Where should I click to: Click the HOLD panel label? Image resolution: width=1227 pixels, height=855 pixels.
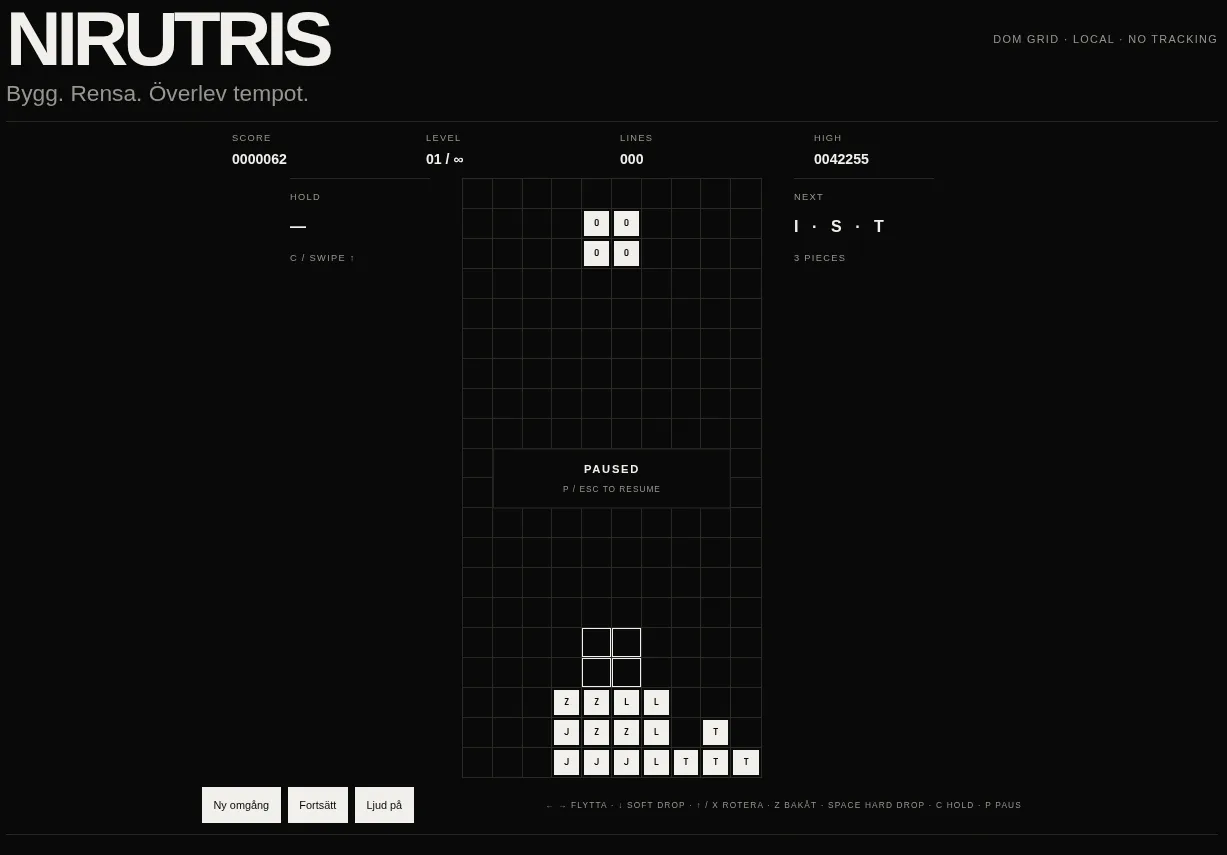(x=305, y=197)
